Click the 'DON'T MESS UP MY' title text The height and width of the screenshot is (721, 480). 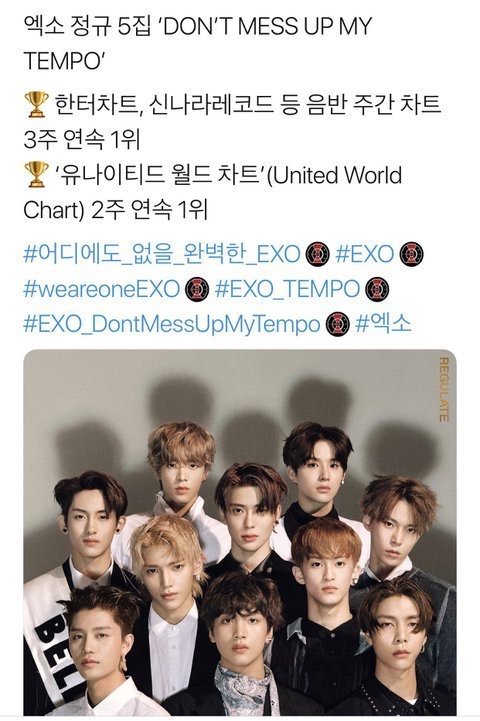[268, 27]
